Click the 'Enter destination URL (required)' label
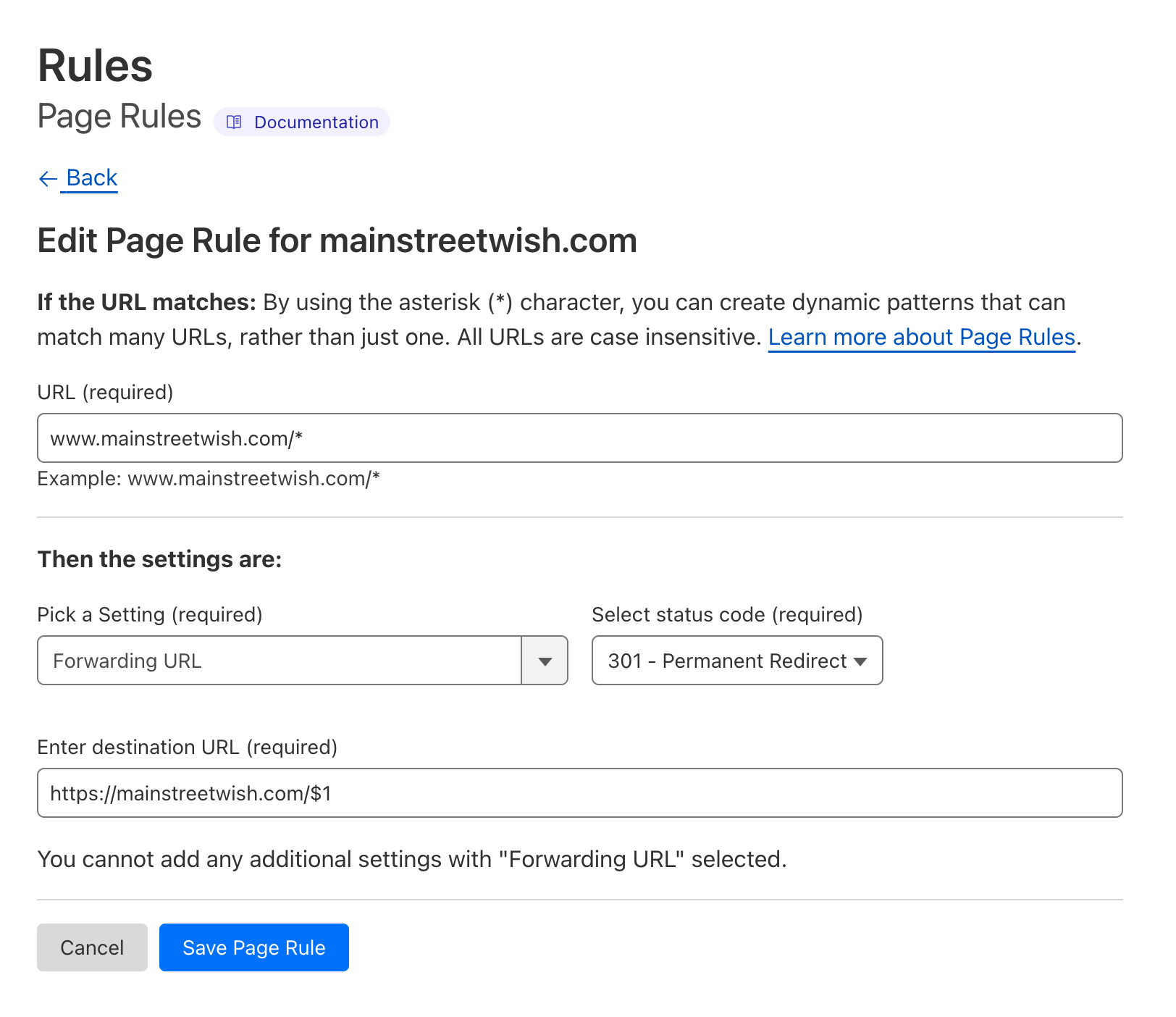The height and width of the screenshot is (1017, 1176). click(188, 748)
